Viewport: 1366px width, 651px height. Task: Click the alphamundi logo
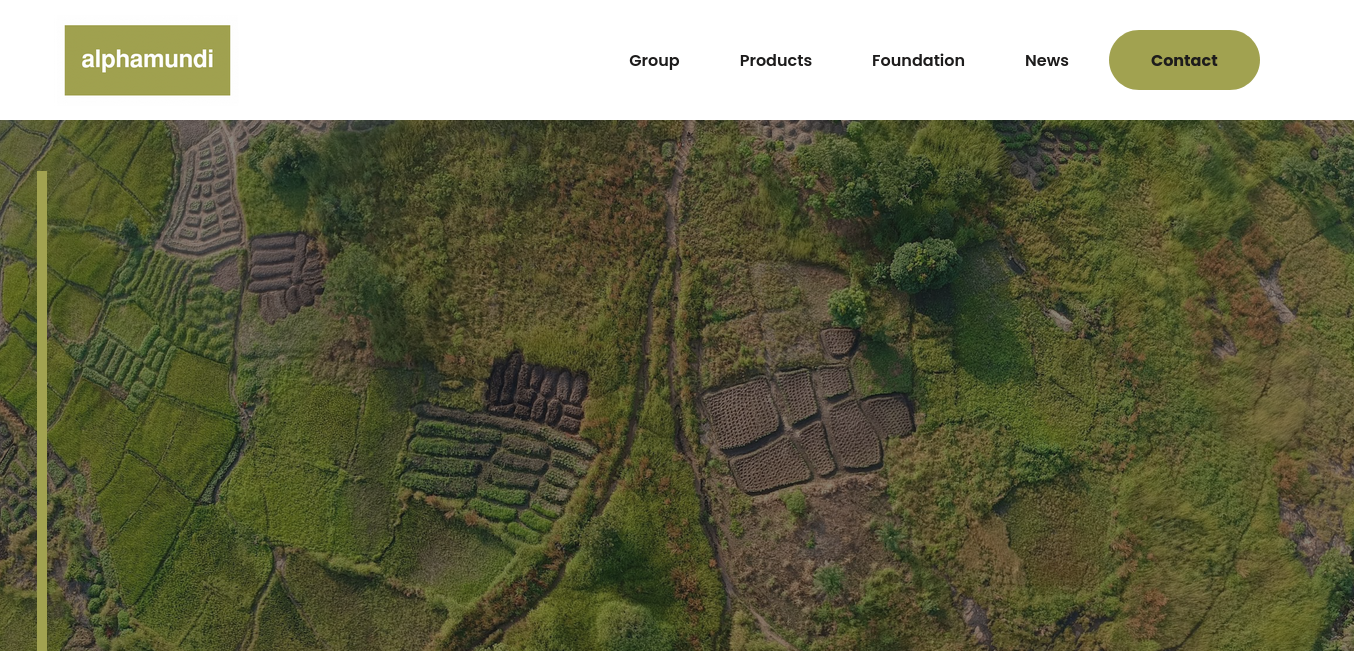coord(147,60)
